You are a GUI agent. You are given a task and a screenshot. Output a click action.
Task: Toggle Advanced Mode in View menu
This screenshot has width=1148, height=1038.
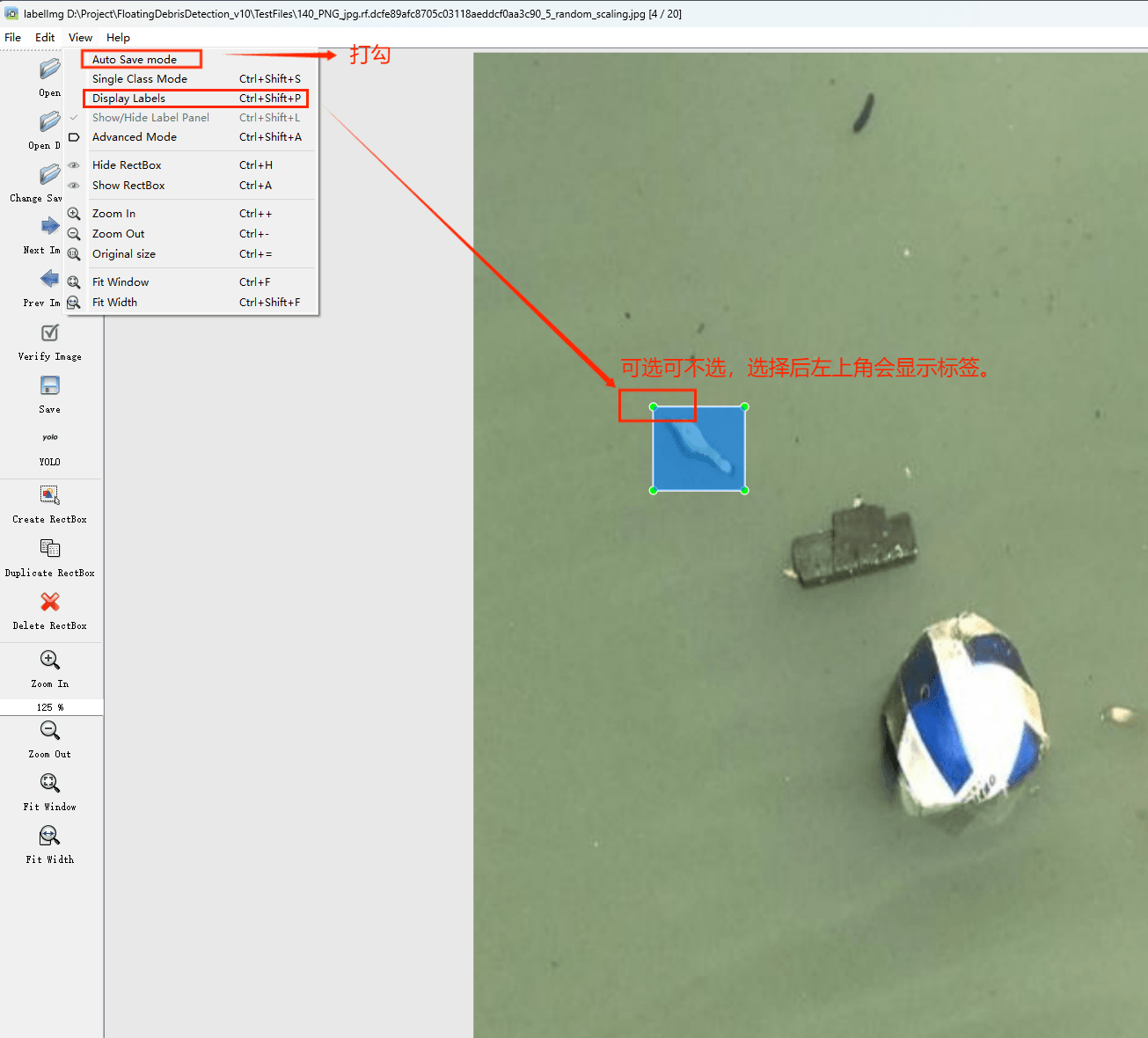(x=192, y=137)
